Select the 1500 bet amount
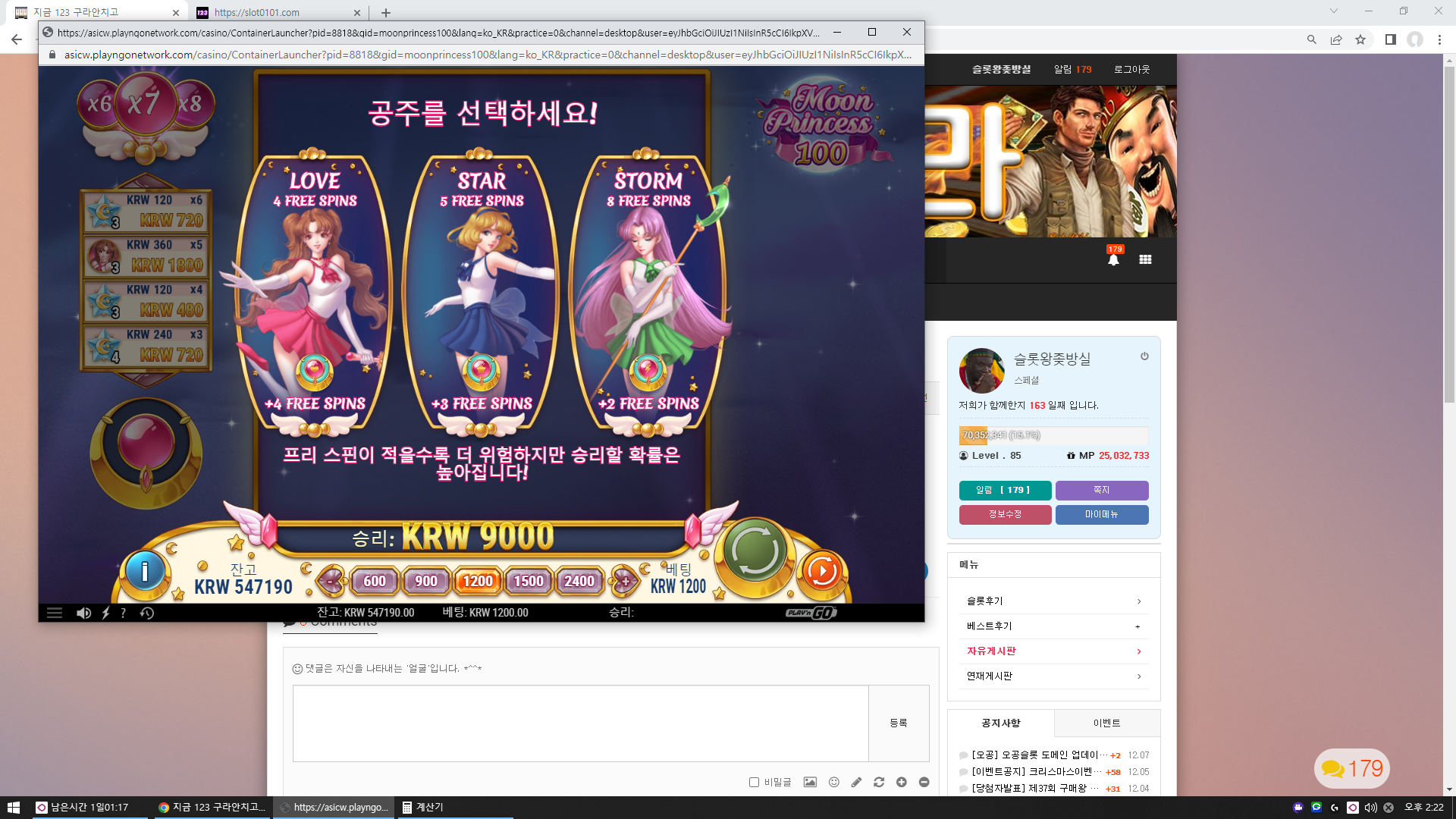The image size is (1456, 819). (529, 581)
